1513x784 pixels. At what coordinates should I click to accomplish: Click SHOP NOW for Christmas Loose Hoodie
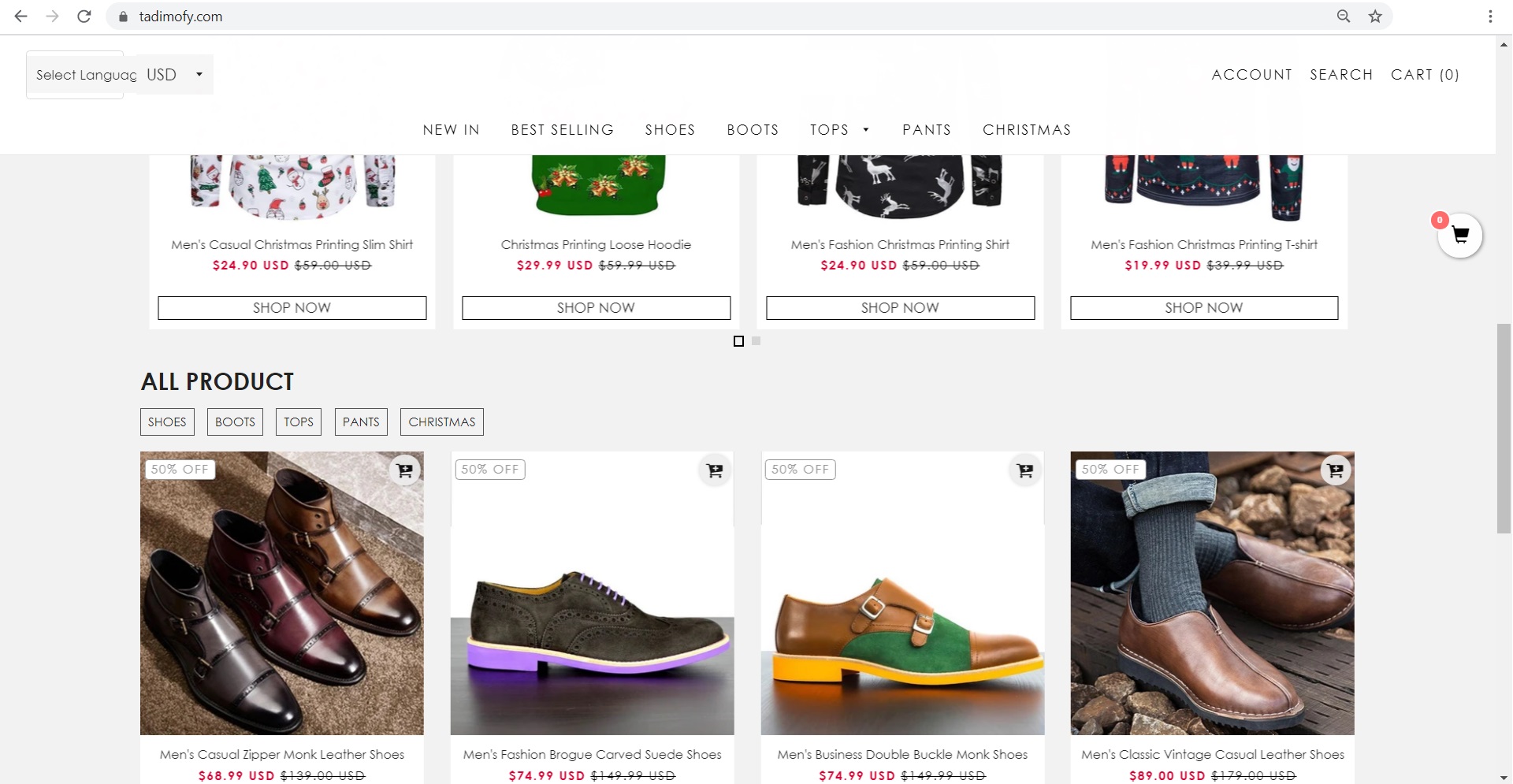596,308
